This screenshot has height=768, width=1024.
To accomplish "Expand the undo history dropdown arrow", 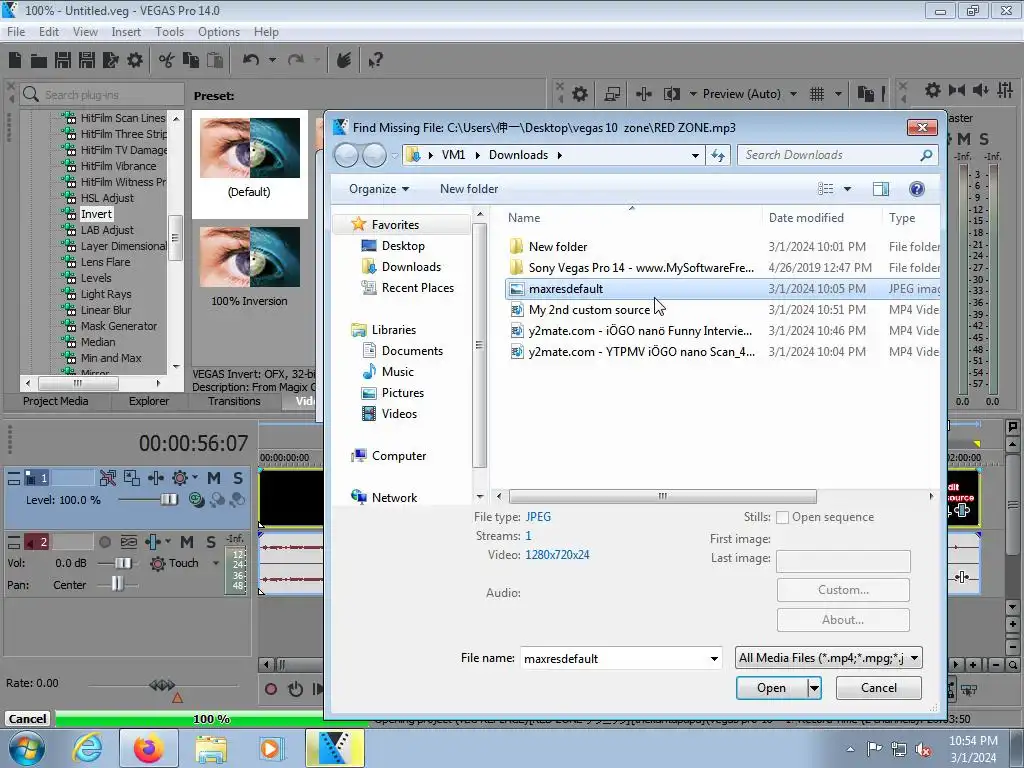I will (x=272, y=60).
